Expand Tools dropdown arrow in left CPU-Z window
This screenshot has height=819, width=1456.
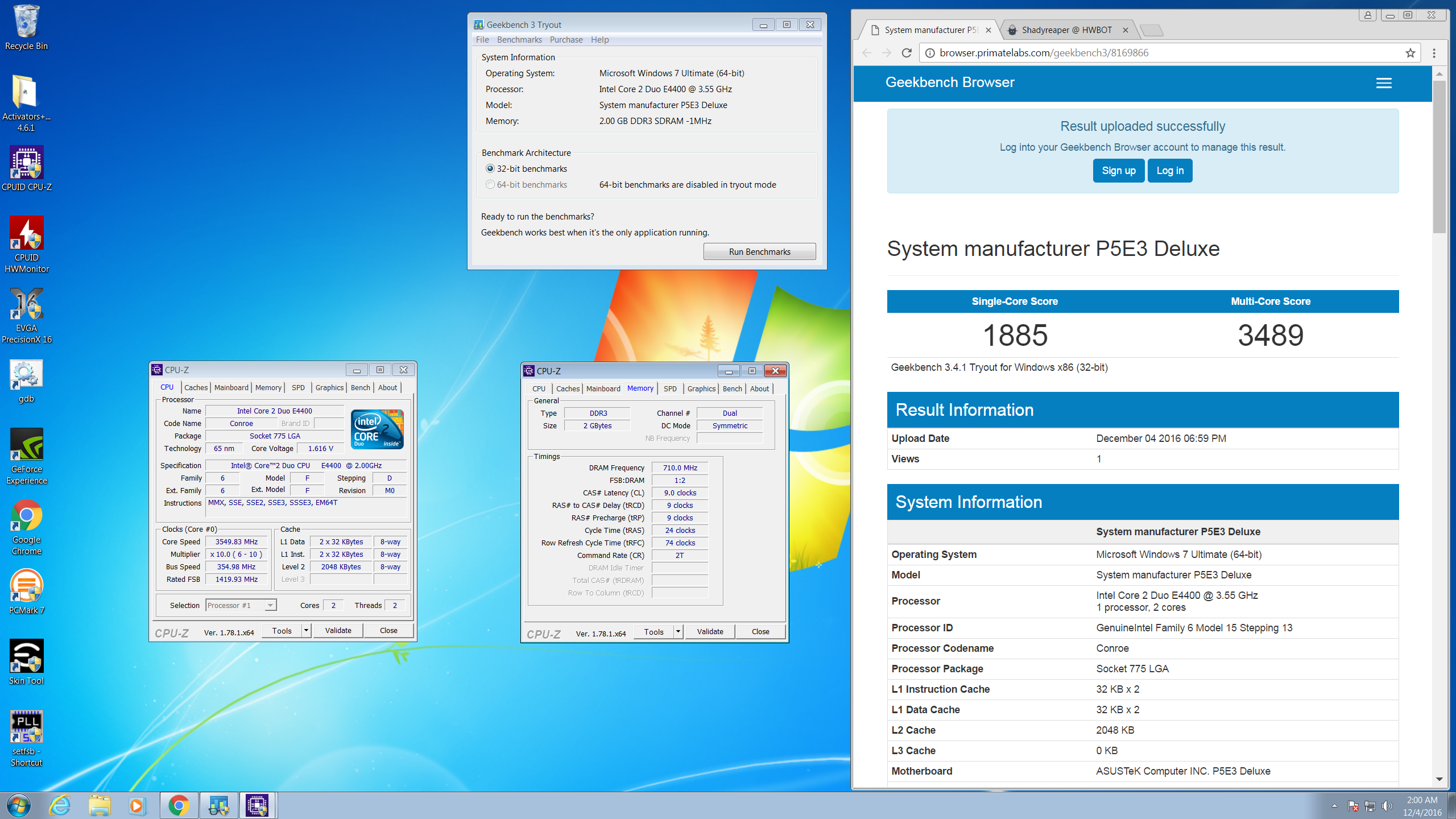(x=307, y=630)
